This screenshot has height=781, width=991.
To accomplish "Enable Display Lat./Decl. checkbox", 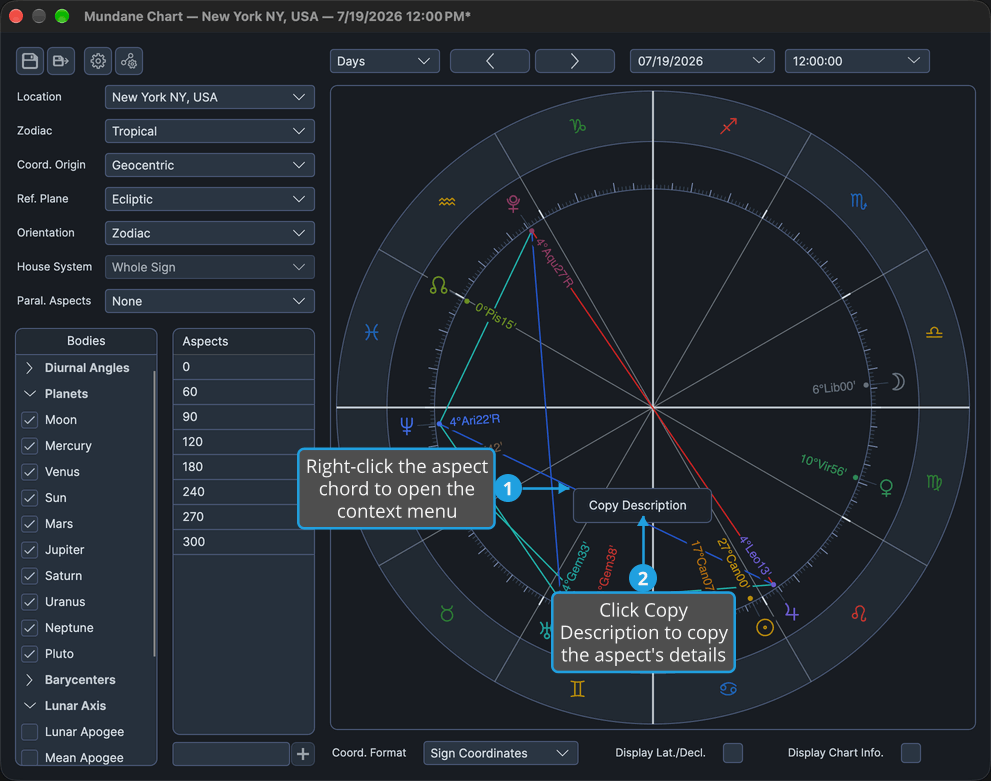I will click(733, 753).
